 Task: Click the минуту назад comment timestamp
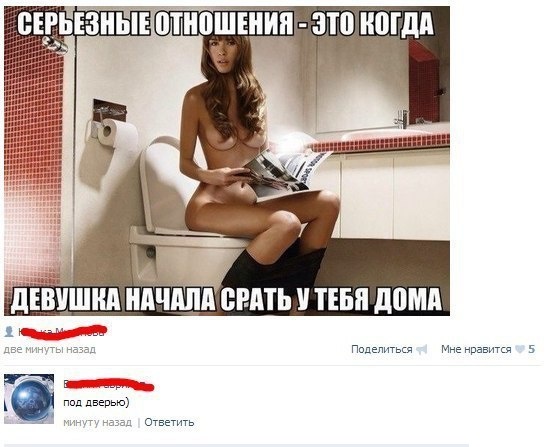click(97, 422)
